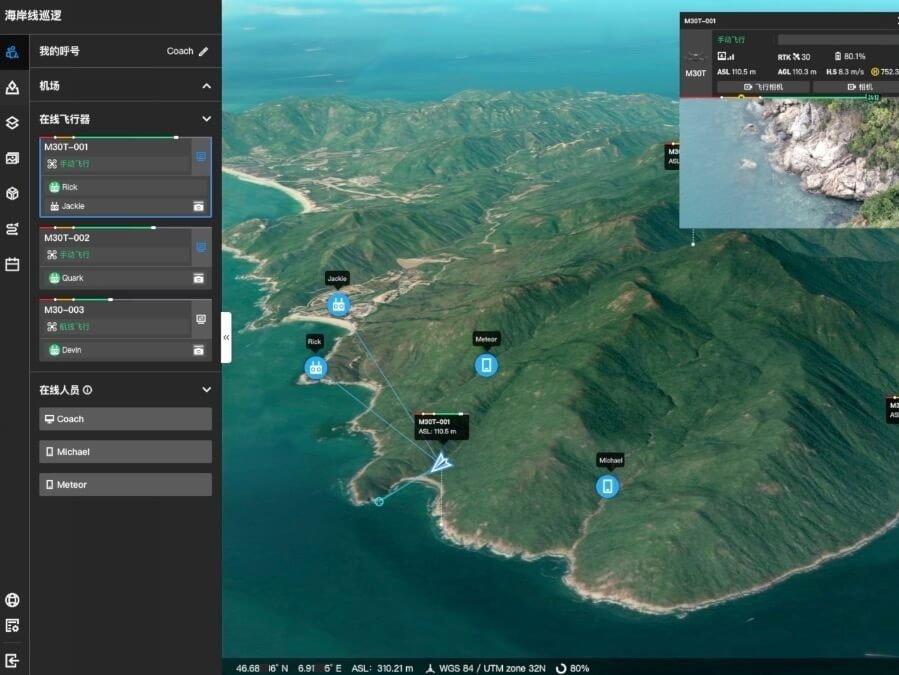Click the AGL 110.3 m value in popup
The height and width of the screenshot is (675, 899).
(x=797, y=72)
